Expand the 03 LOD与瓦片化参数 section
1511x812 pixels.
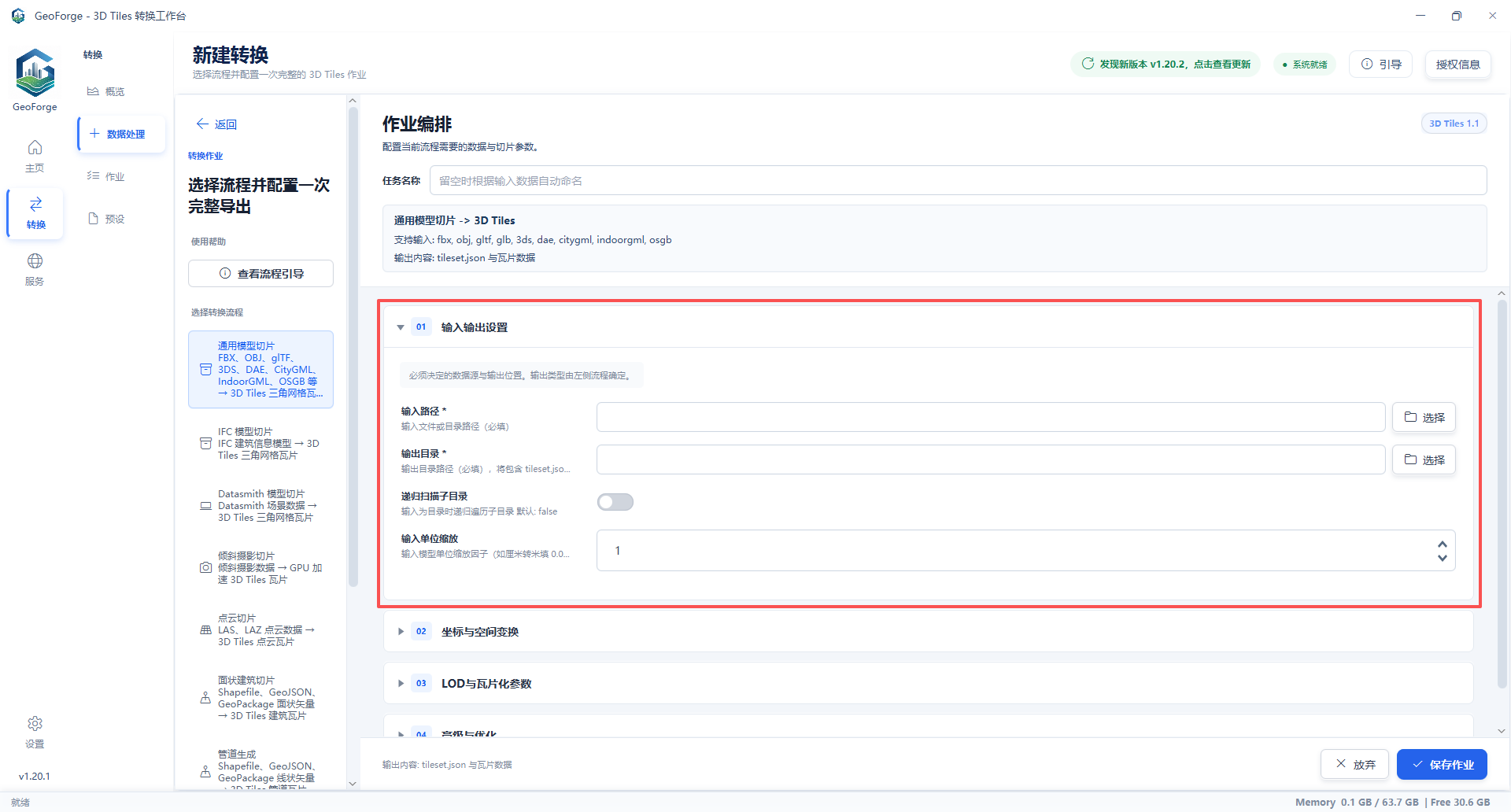point(401,683)
